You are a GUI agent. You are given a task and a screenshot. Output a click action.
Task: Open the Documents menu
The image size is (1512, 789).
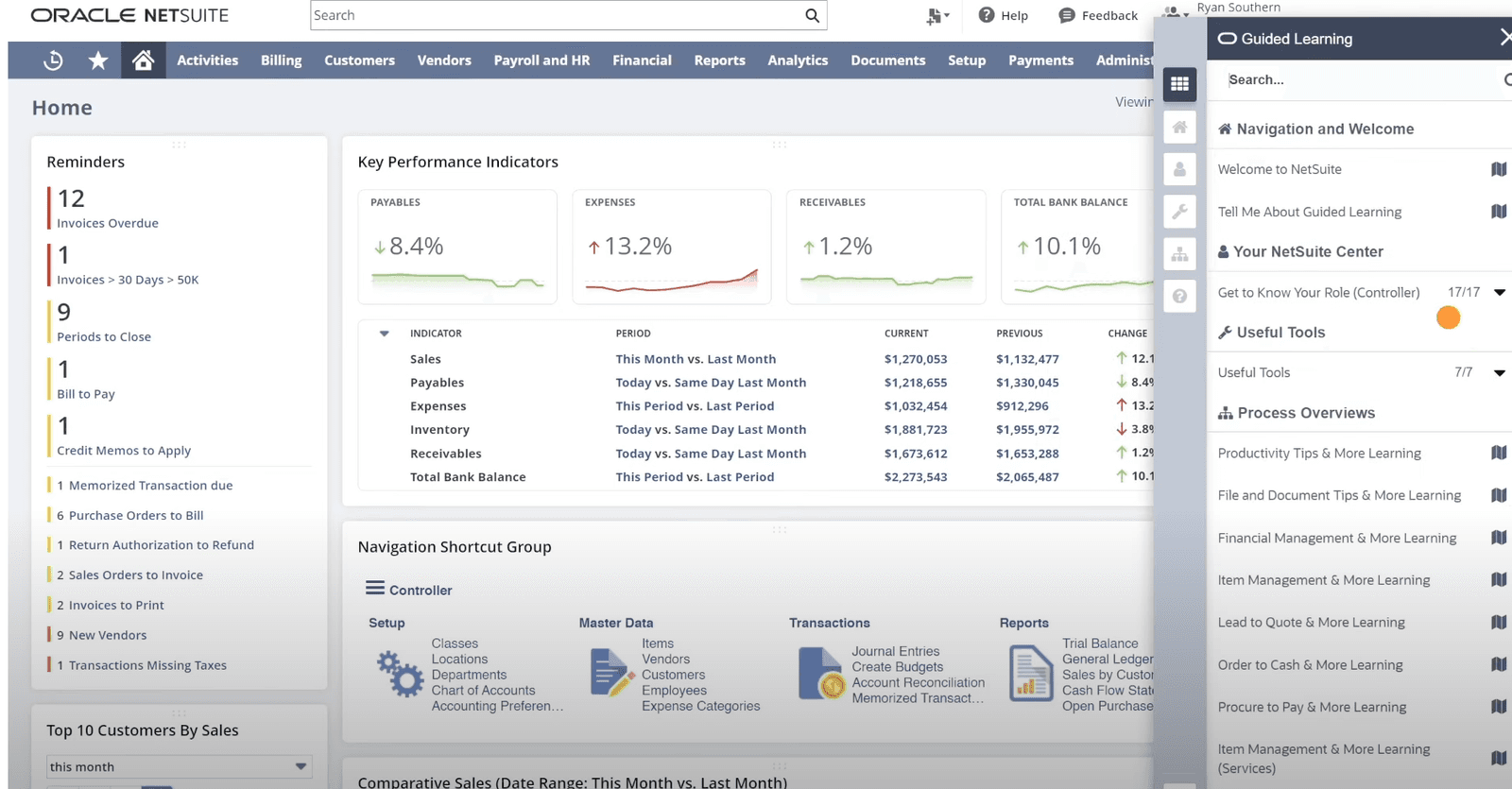coord(888,60)
